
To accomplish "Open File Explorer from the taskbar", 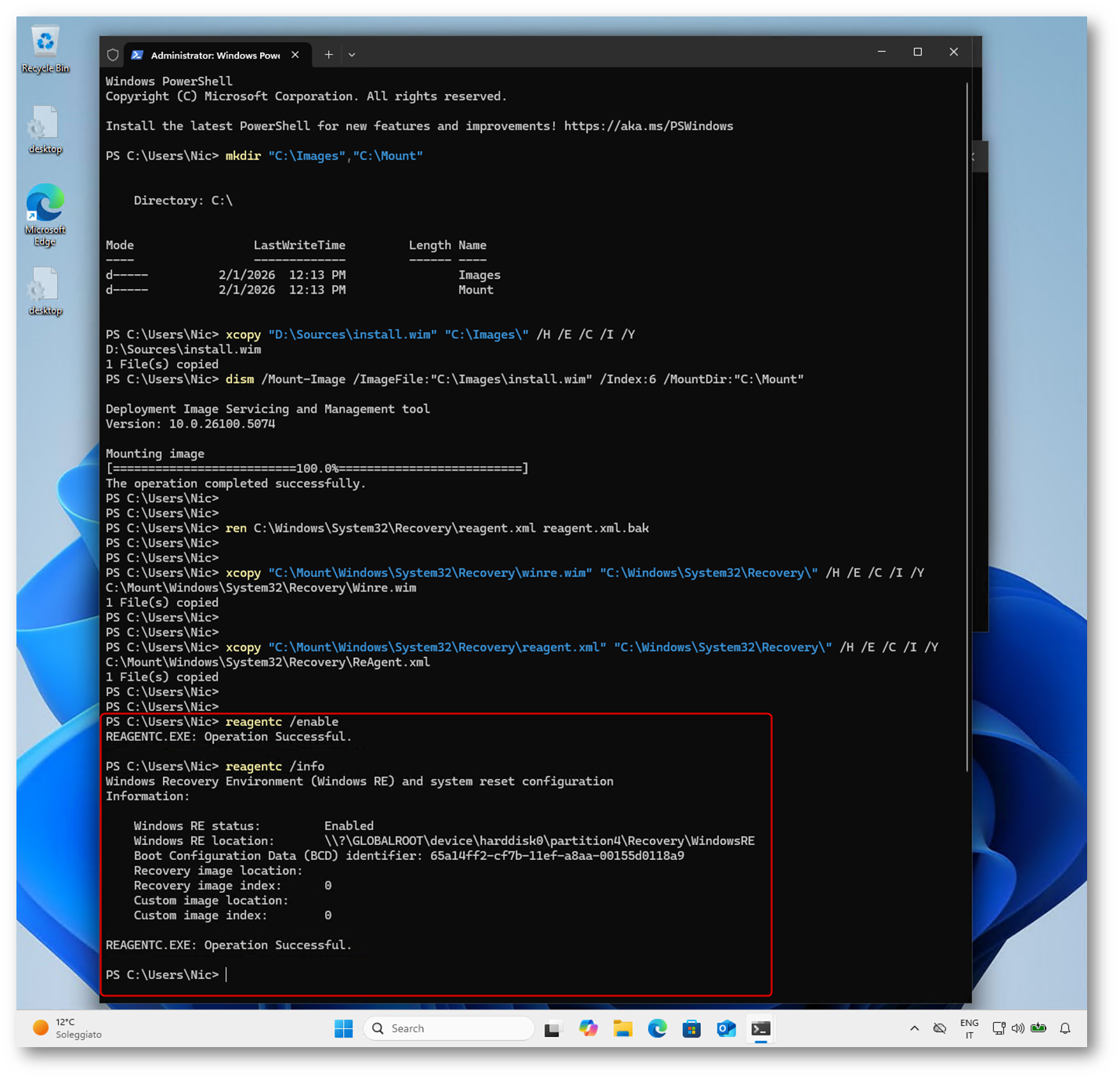I will tap(623, 1028).
